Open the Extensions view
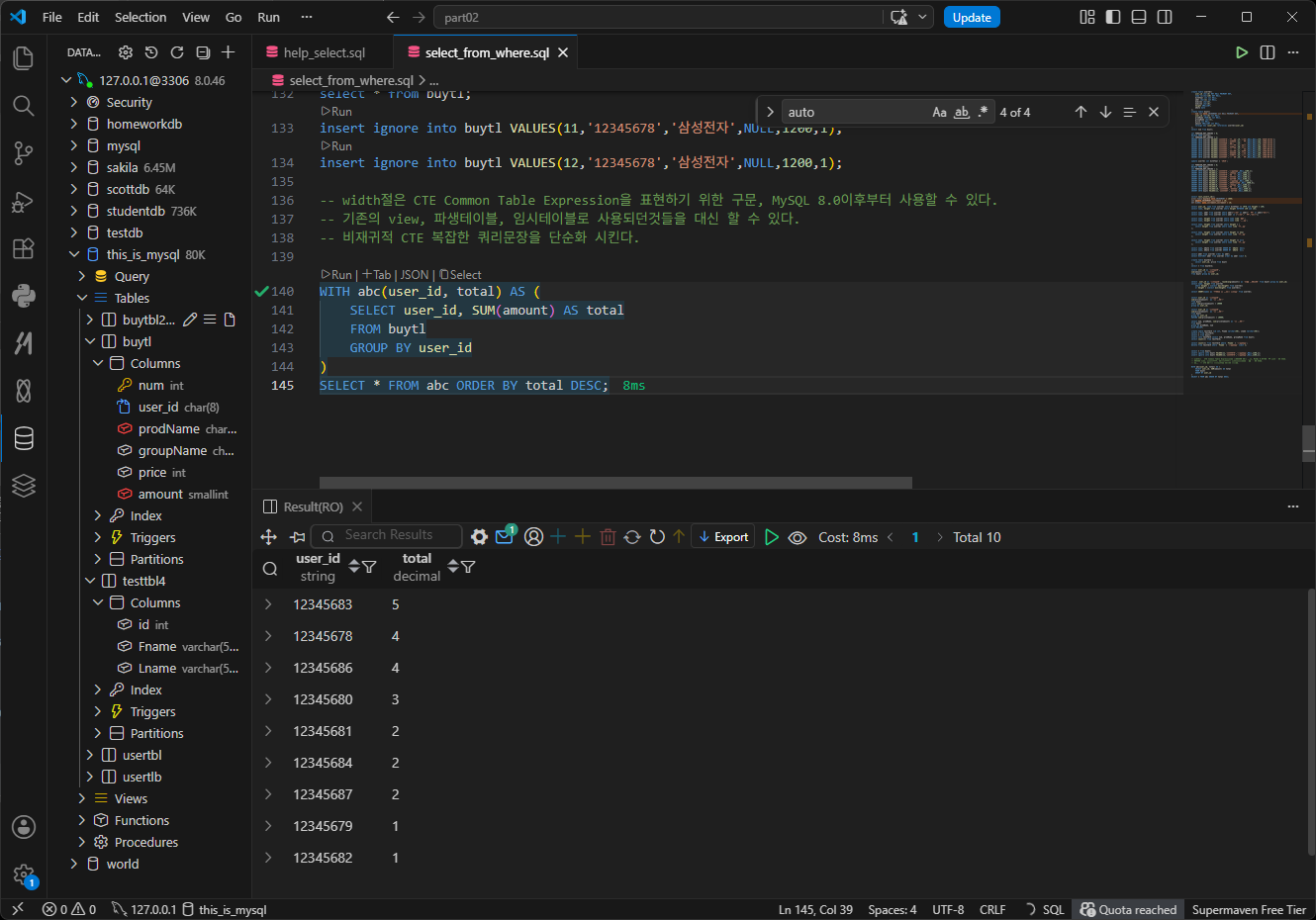The image size is (1316, 920). coord(24,248)
